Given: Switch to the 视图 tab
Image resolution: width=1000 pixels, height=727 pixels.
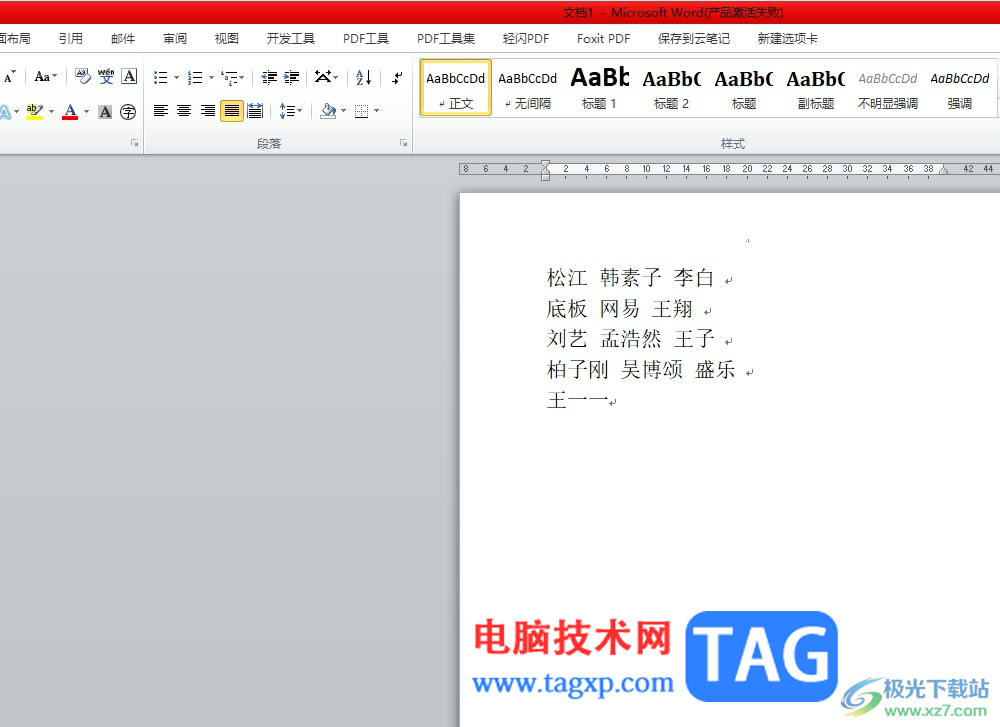Looking at the screenshot, I should click(226, 38).
